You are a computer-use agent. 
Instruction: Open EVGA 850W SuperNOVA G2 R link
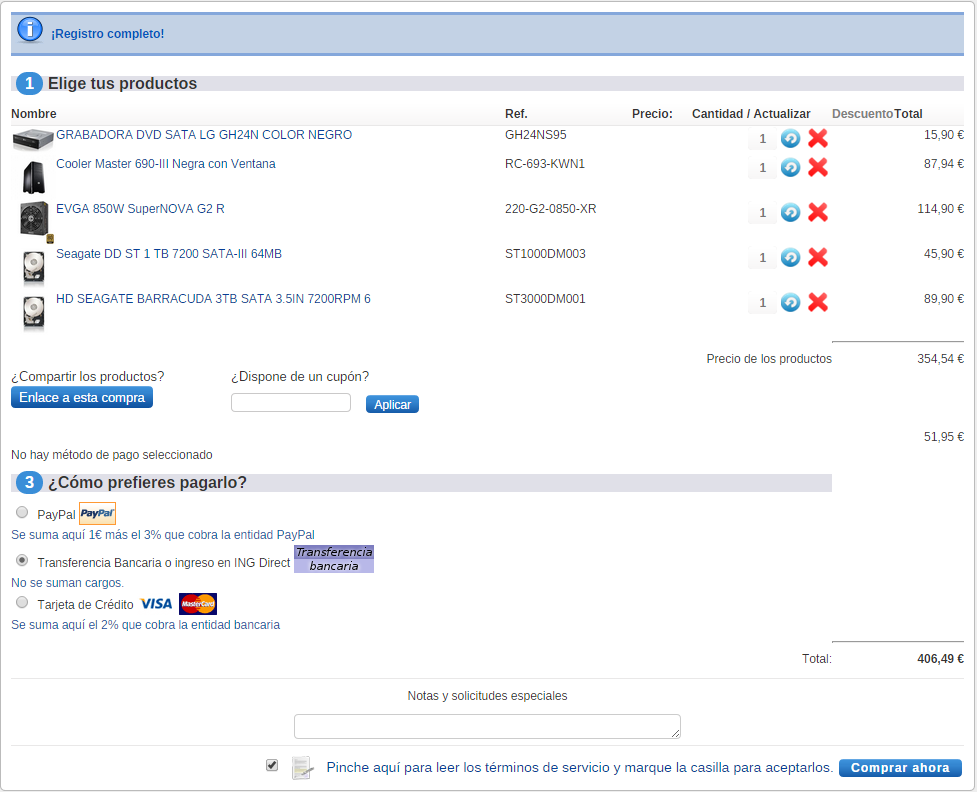click(x=140, y=209)
